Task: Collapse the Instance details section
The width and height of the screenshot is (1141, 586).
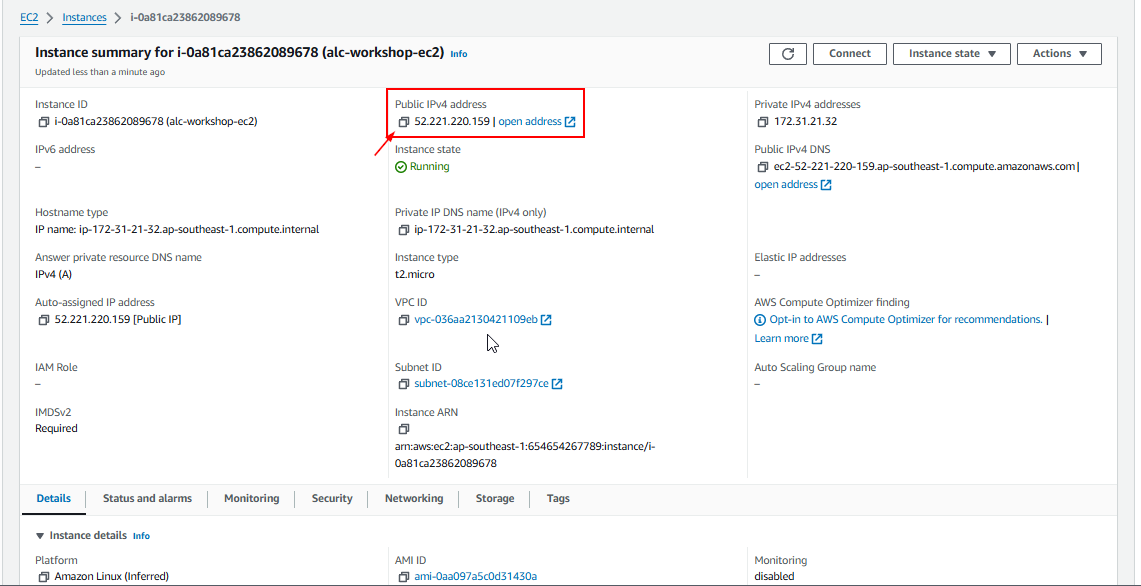Action: pyautogui.click(x=41, y=536)
